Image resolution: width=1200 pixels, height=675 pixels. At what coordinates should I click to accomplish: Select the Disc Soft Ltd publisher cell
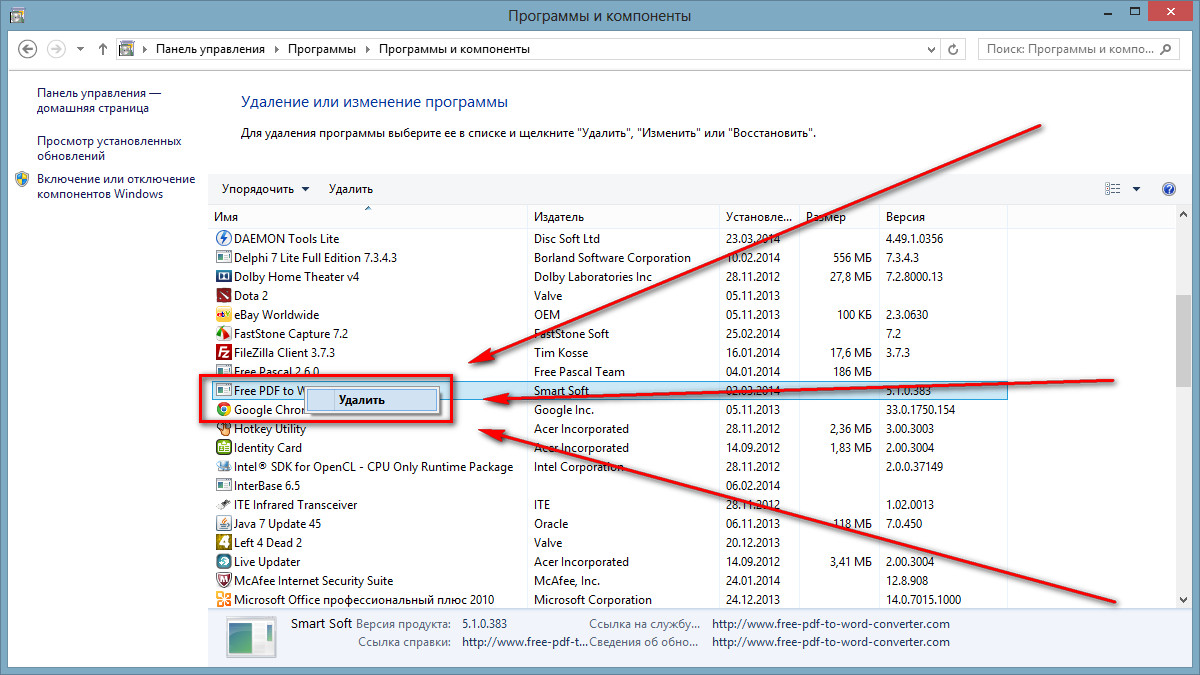point(567,239)
